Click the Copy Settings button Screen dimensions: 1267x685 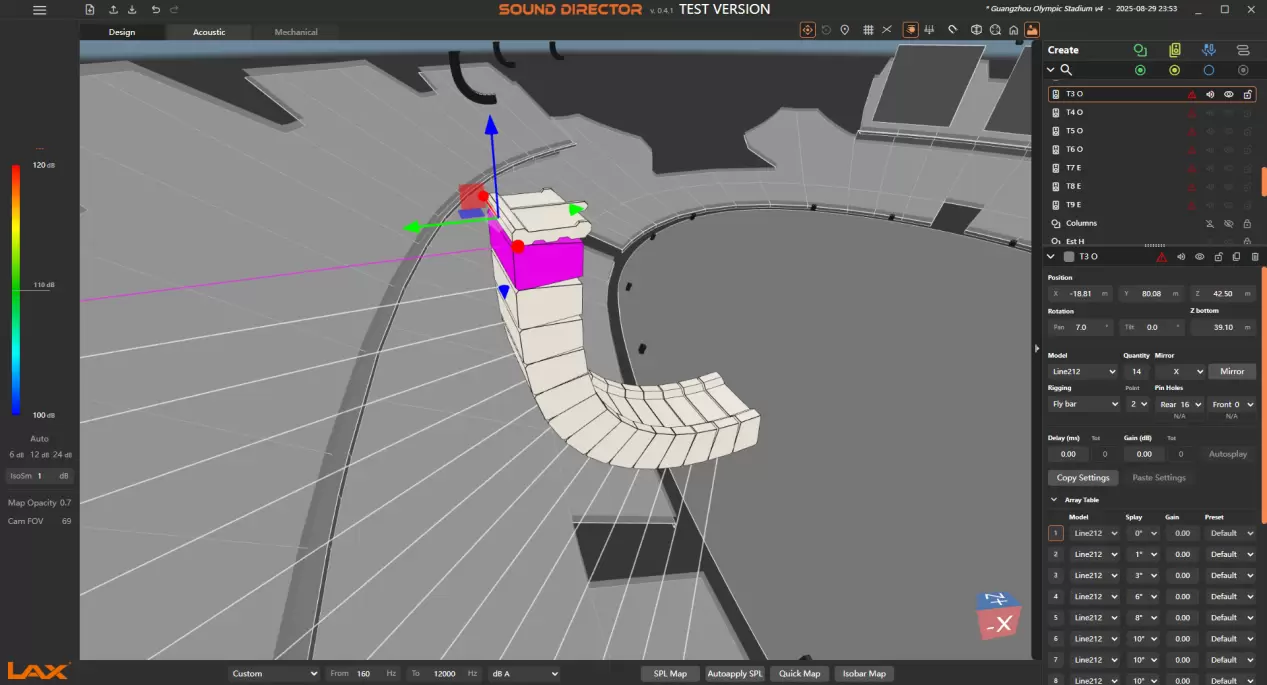1083,478
